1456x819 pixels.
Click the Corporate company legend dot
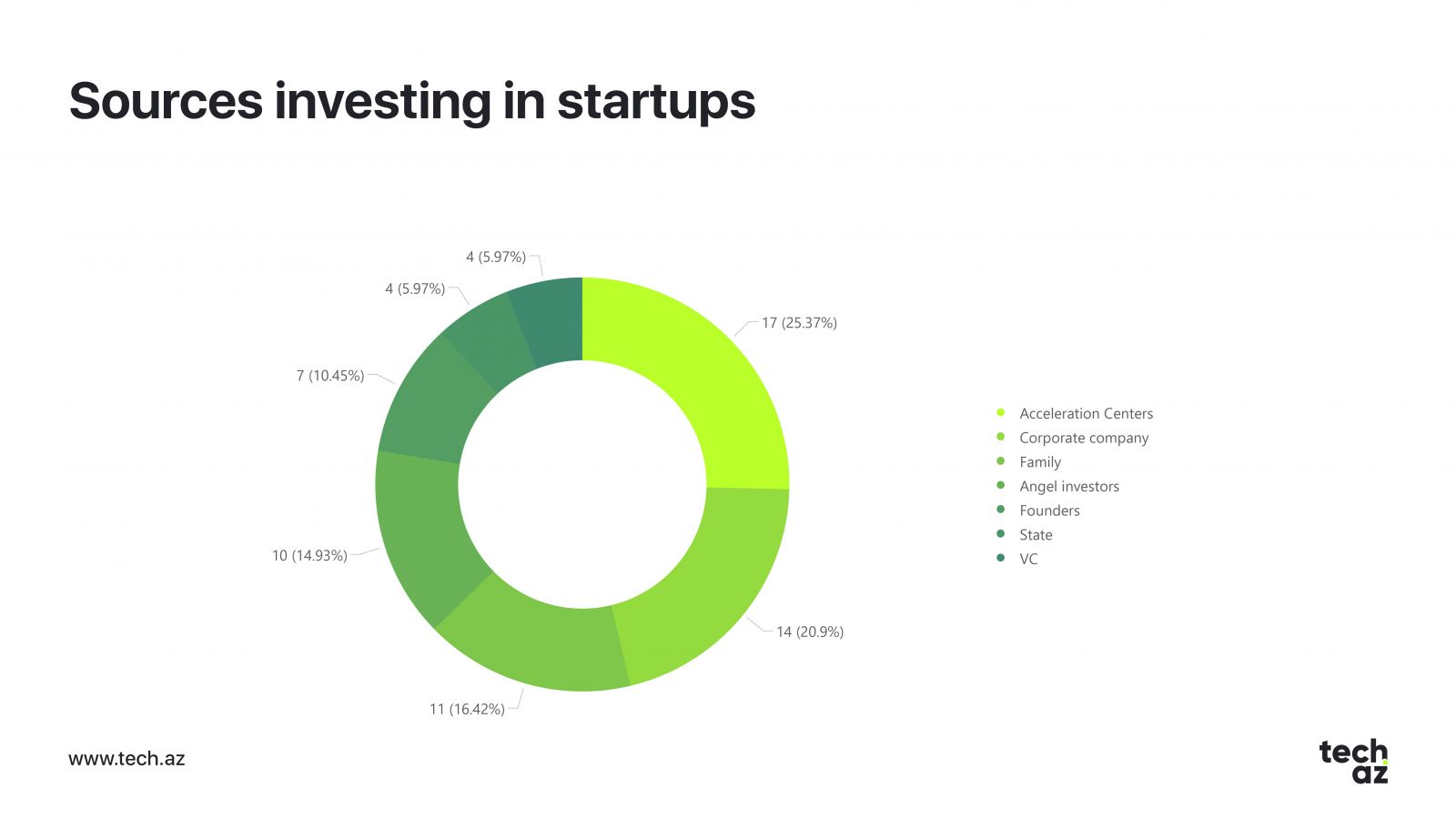click(x=1000, y=438)
